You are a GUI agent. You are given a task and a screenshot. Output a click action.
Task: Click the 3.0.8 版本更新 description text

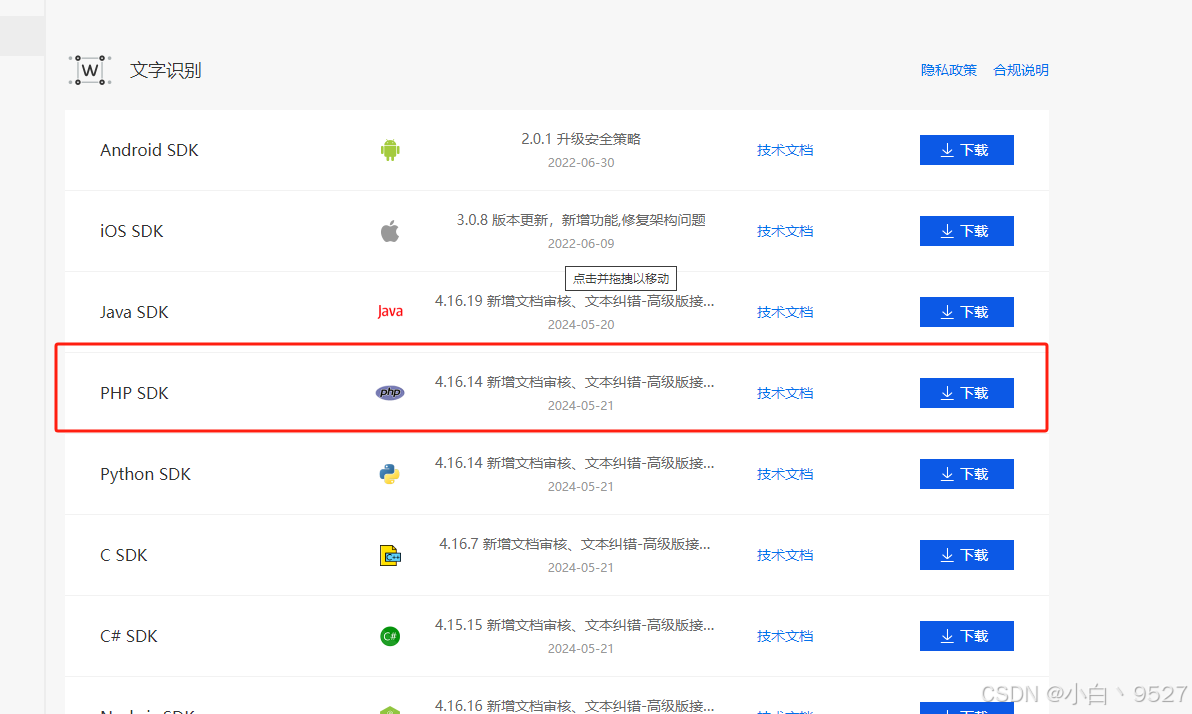[581, 220]
